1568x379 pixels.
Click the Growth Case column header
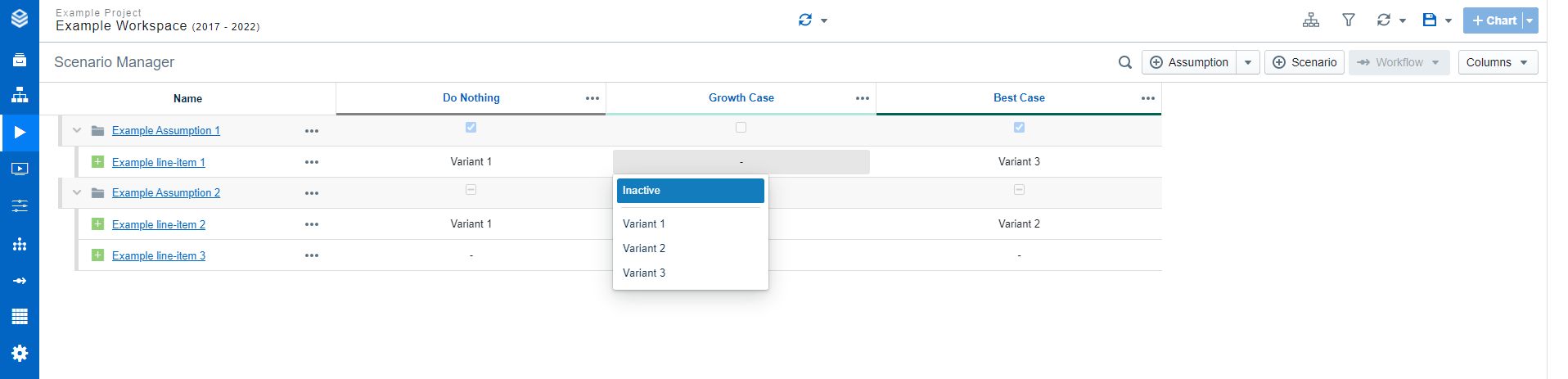pos(741,97)
